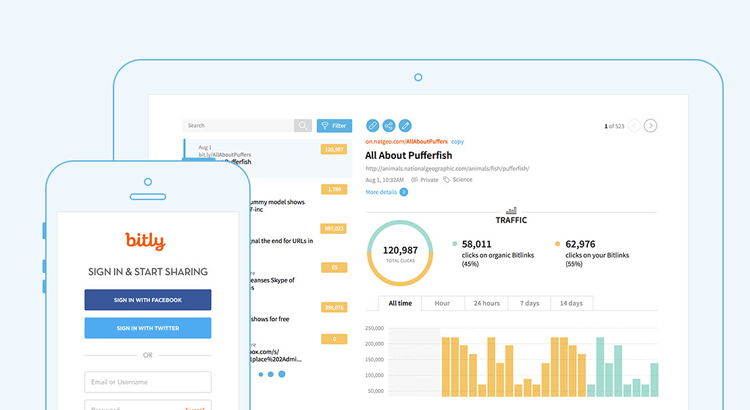Select the 398,076 click count badge
Viewport: 750px width, 410px height.
point(334,308)
